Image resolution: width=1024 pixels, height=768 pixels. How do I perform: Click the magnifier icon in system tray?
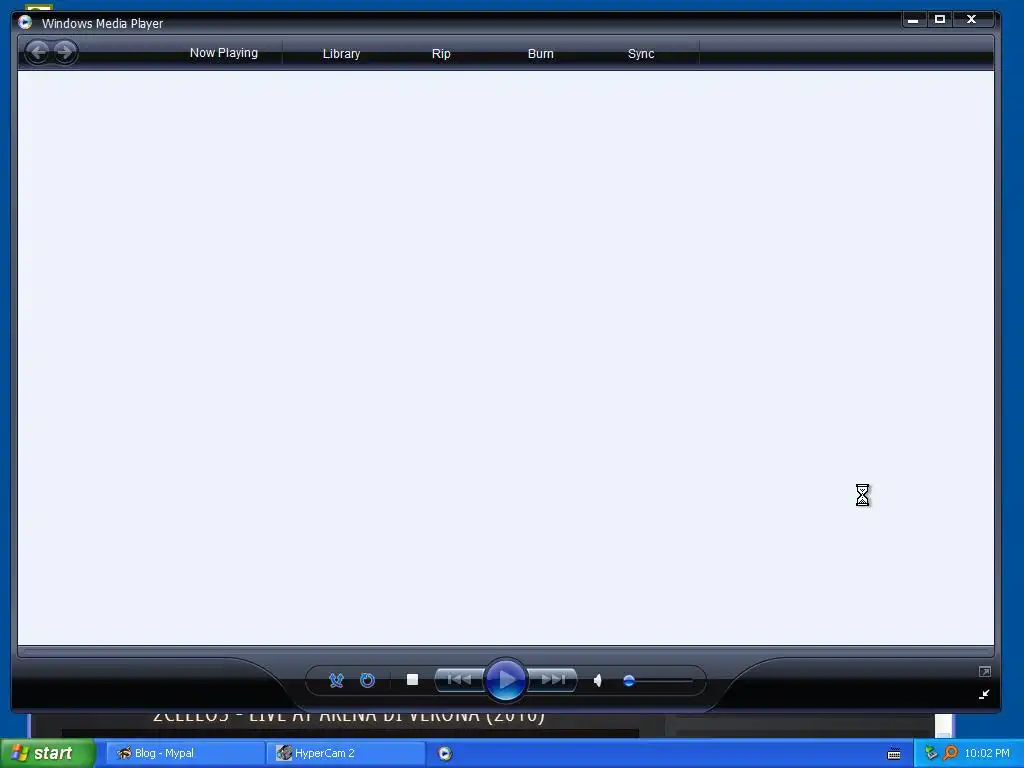tap(951, 753)
